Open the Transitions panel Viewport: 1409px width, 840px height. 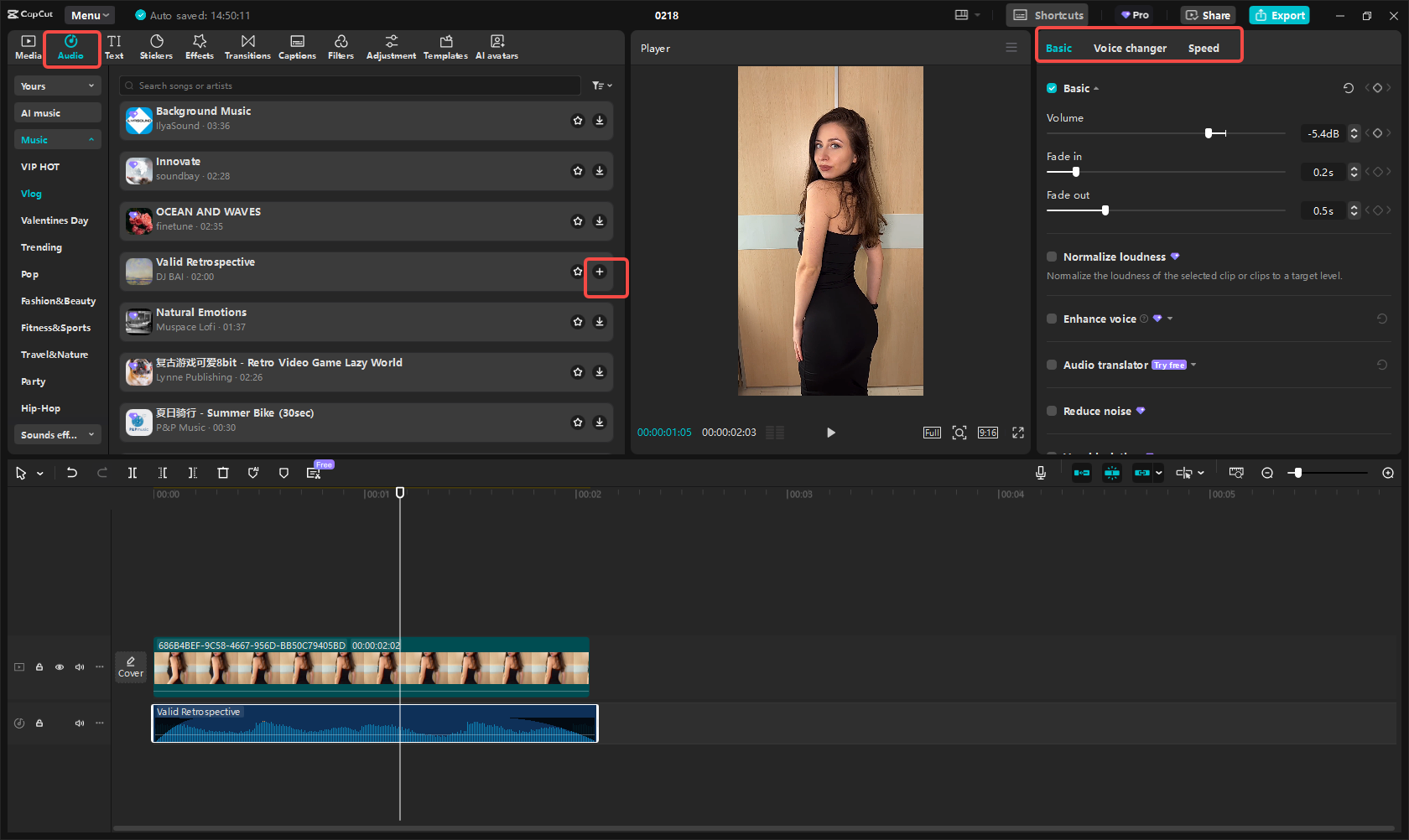247,47
